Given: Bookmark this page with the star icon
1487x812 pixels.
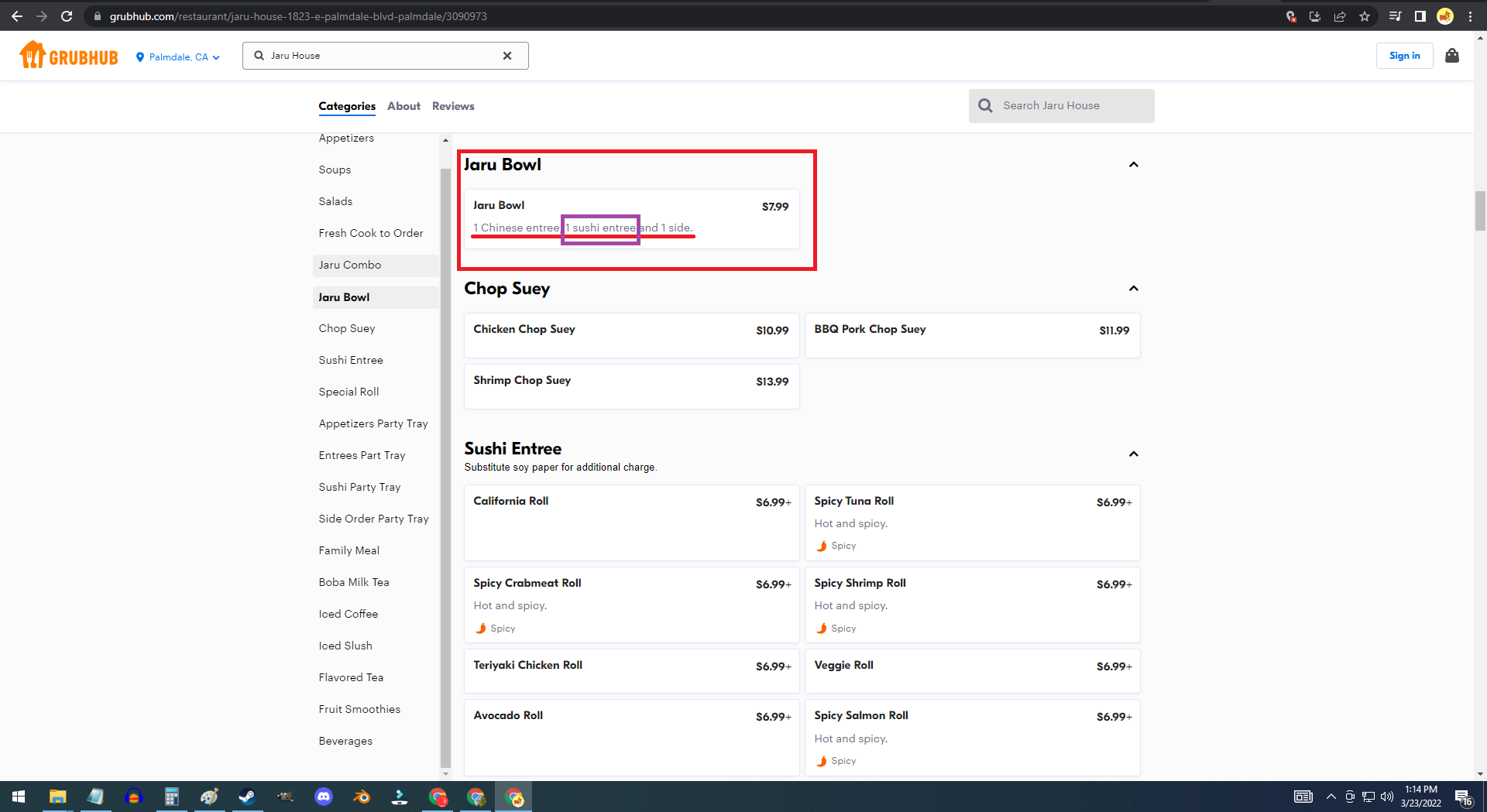Looking at the screenshot, I should 1365,16.
